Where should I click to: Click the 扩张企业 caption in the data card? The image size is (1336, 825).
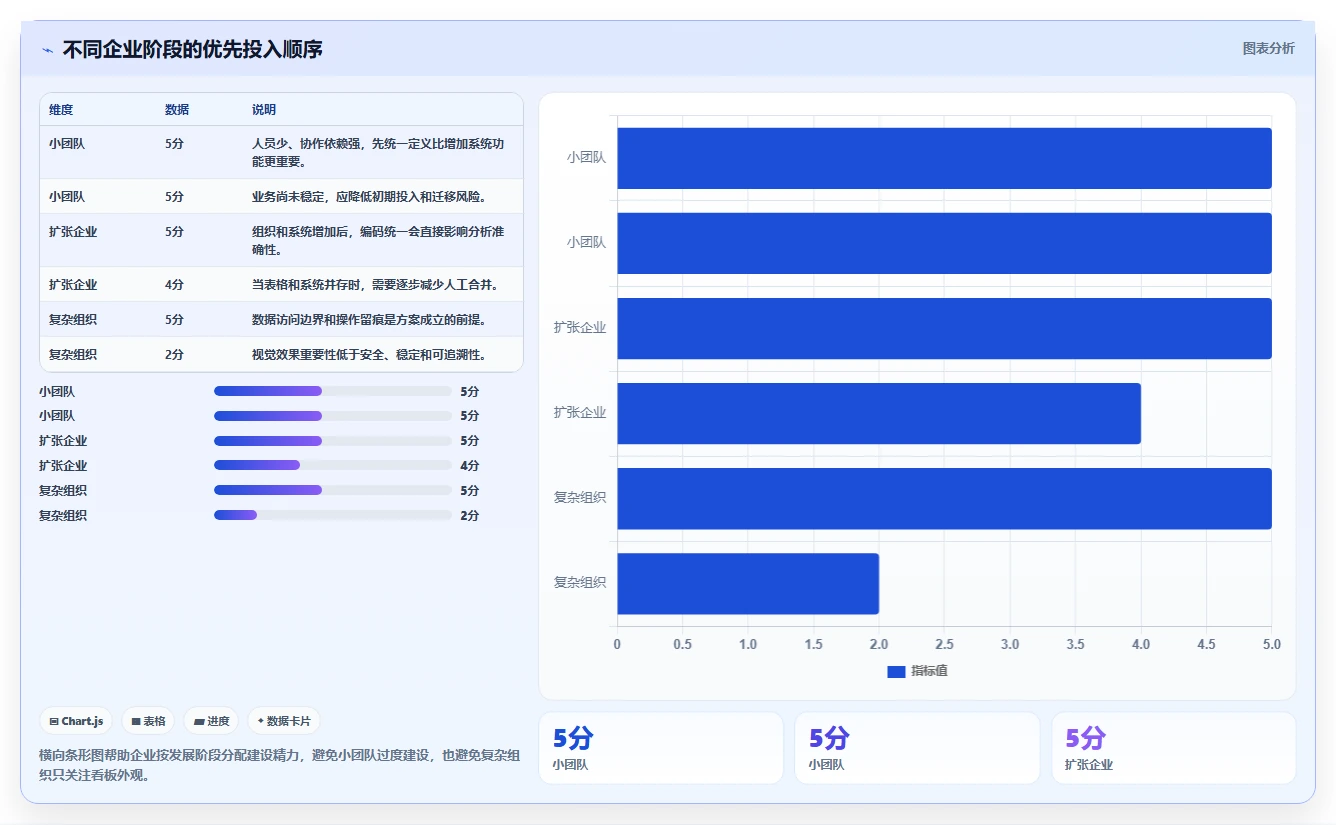pos(1089,764)
